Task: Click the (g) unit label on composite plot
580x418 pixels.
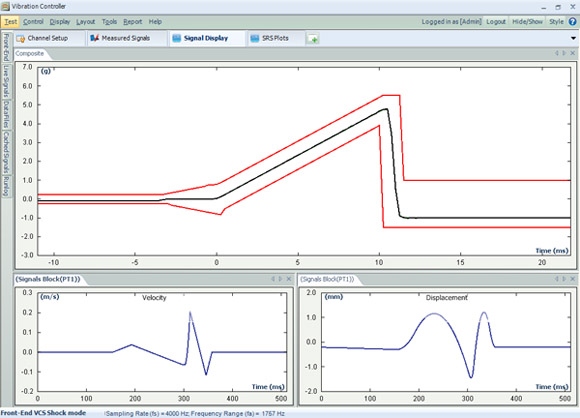Action: [x=45, y=71]
